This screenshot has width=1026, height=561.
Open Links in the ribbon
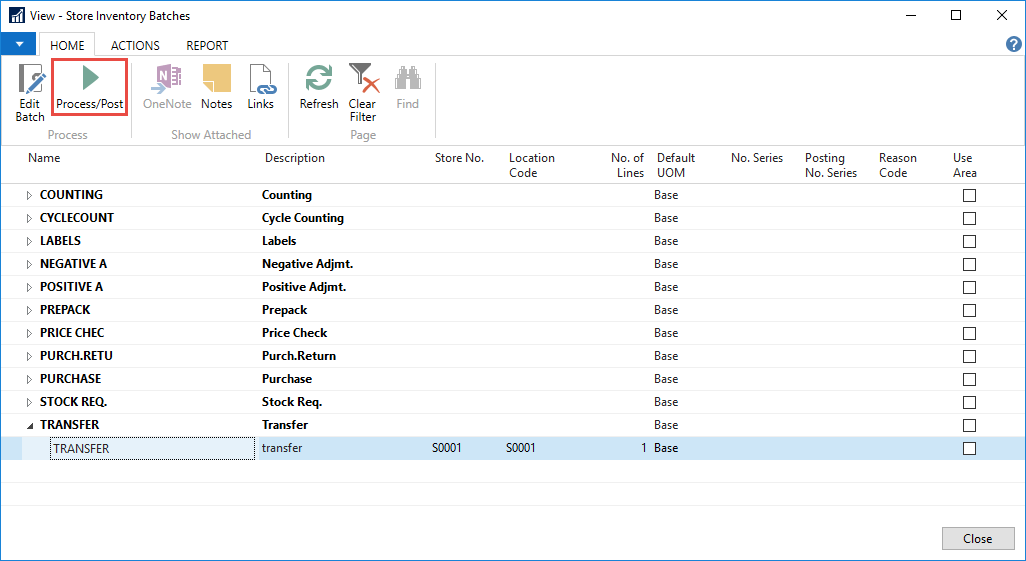pyautogui.click(x=260, y=88)
